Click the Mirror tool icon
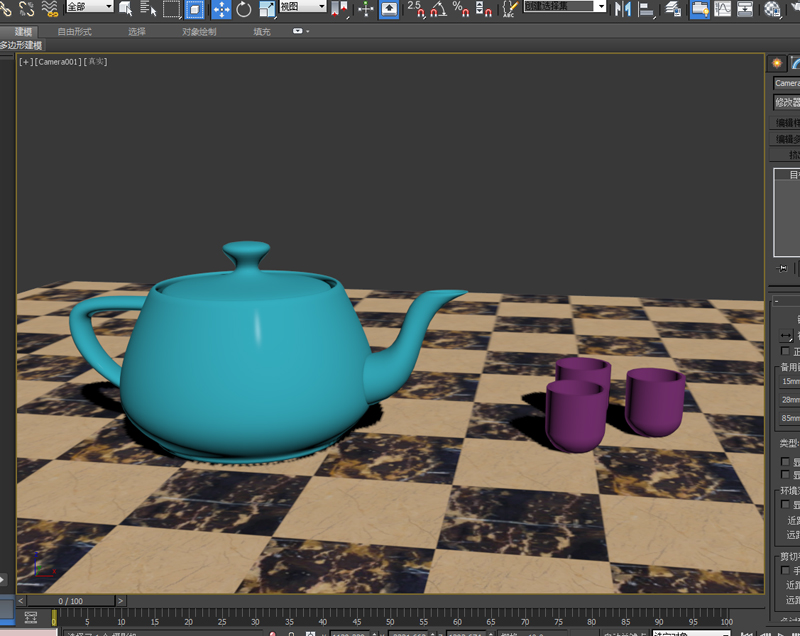 coord(623,9)
